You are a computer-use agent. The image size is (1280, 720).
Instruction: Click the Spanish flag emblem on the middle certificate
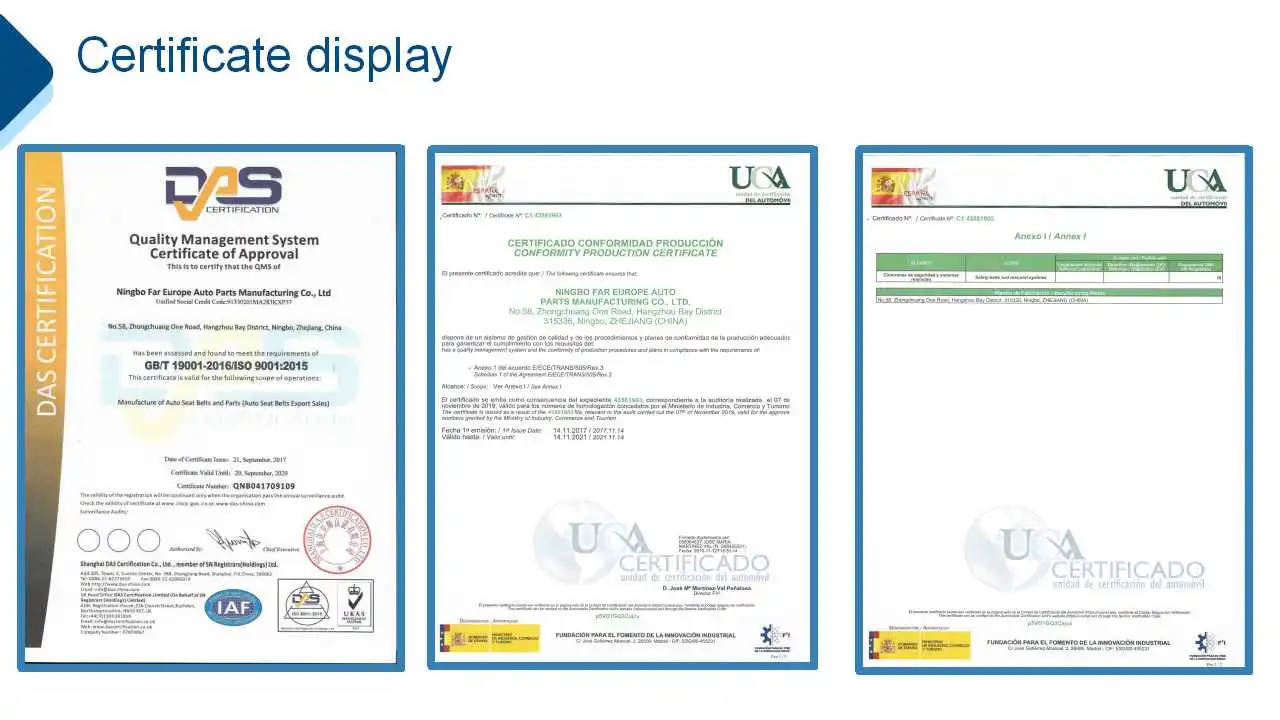(x=473, y=184)
